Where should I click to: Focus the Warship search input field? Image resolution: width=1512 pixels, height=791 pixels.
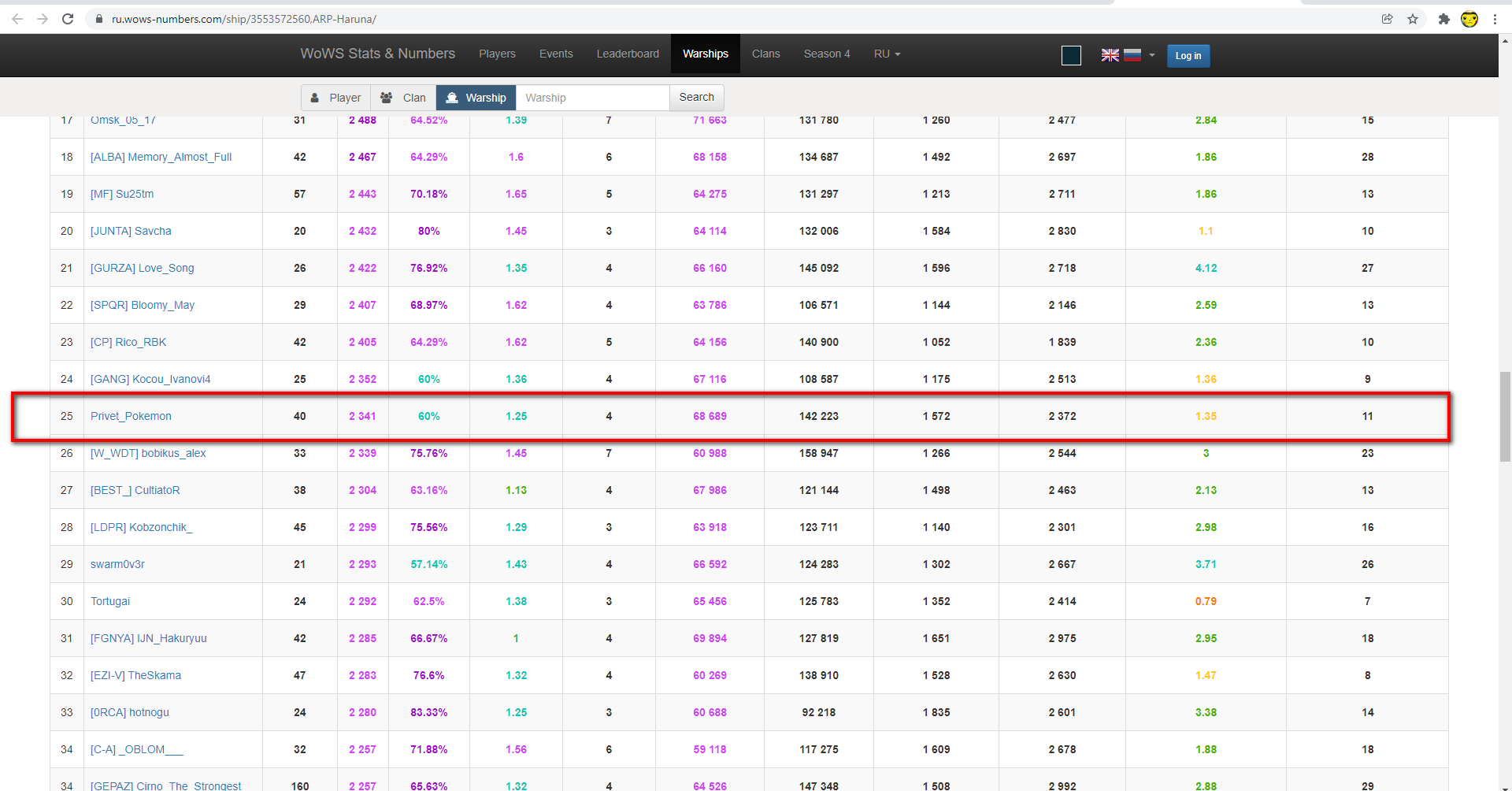(592, 98)
